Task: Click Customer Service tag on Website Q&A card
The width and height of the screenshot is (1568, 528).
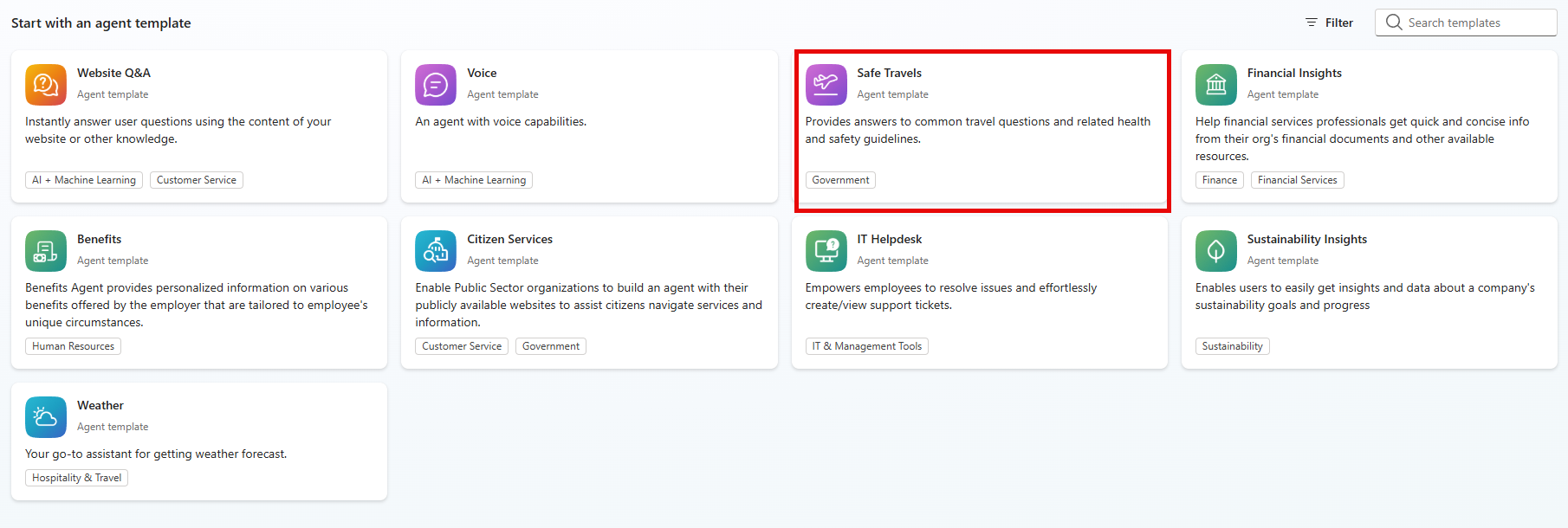Action: pyautogui.click(x=197, y=180)
